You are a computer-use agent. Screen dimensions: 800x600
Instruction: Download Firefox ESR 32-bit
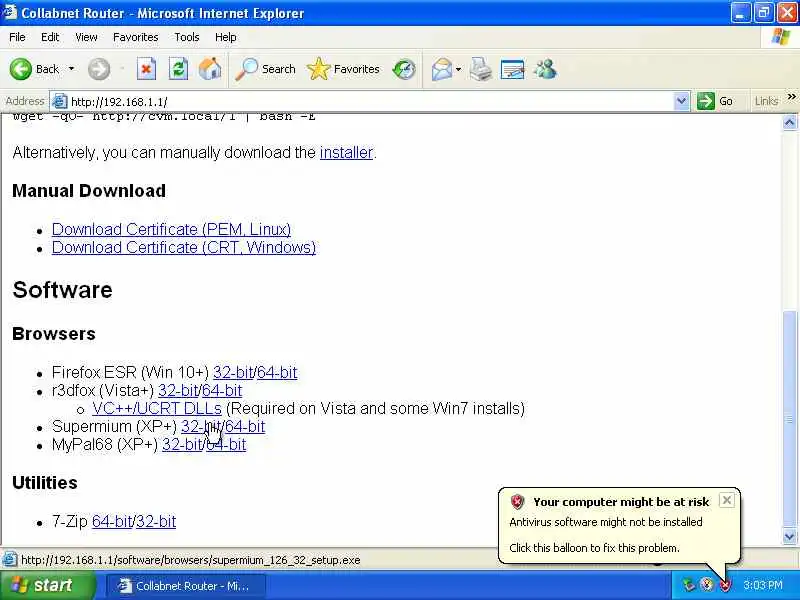coord(233,372)
